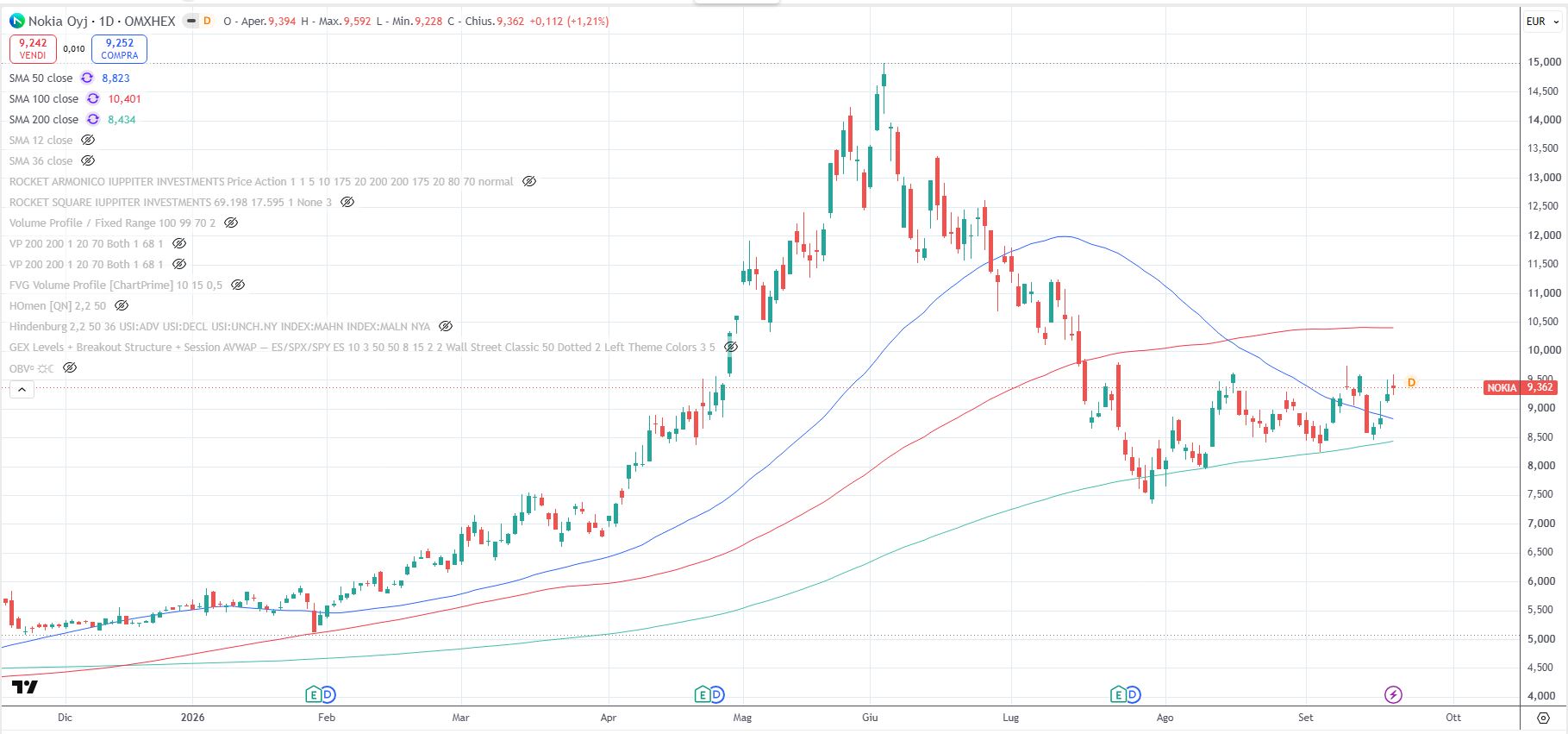Click the GEX Levels indicator name text
This screenshot has width=1568, height=734.
[362, 347]
